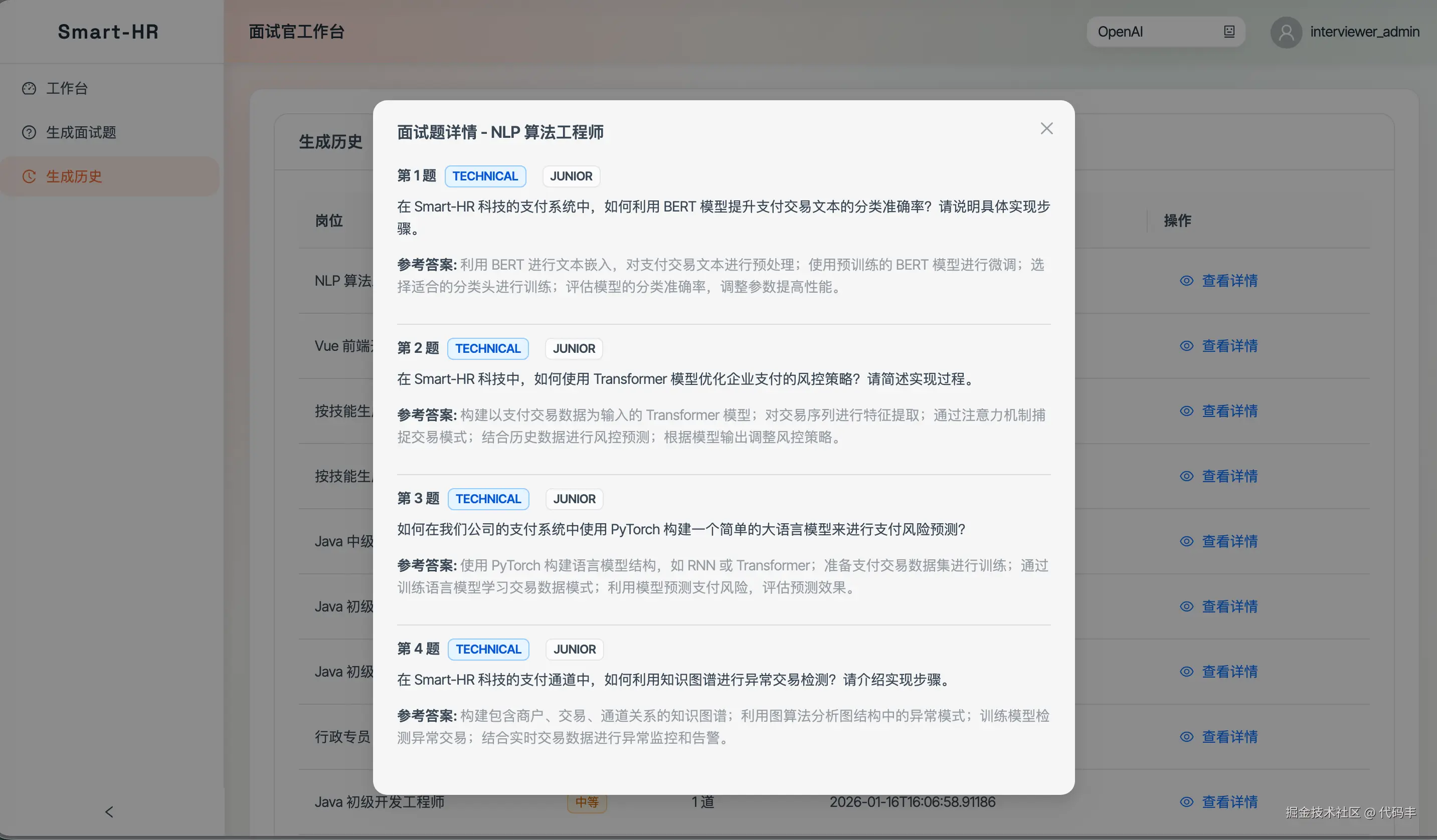Click the eye icon in the 行政专员 row

[1186, 737]
